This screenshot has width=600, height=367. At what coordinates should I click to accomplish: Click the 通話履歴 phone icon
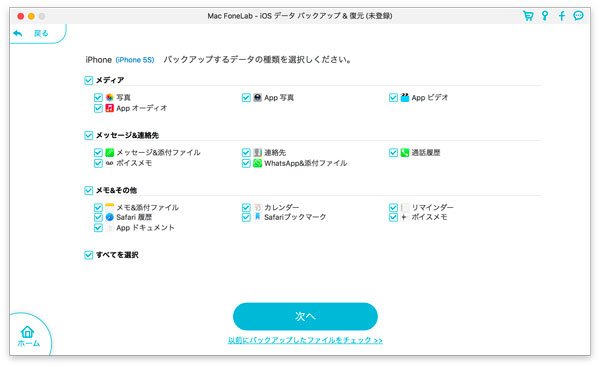(405, 152)
